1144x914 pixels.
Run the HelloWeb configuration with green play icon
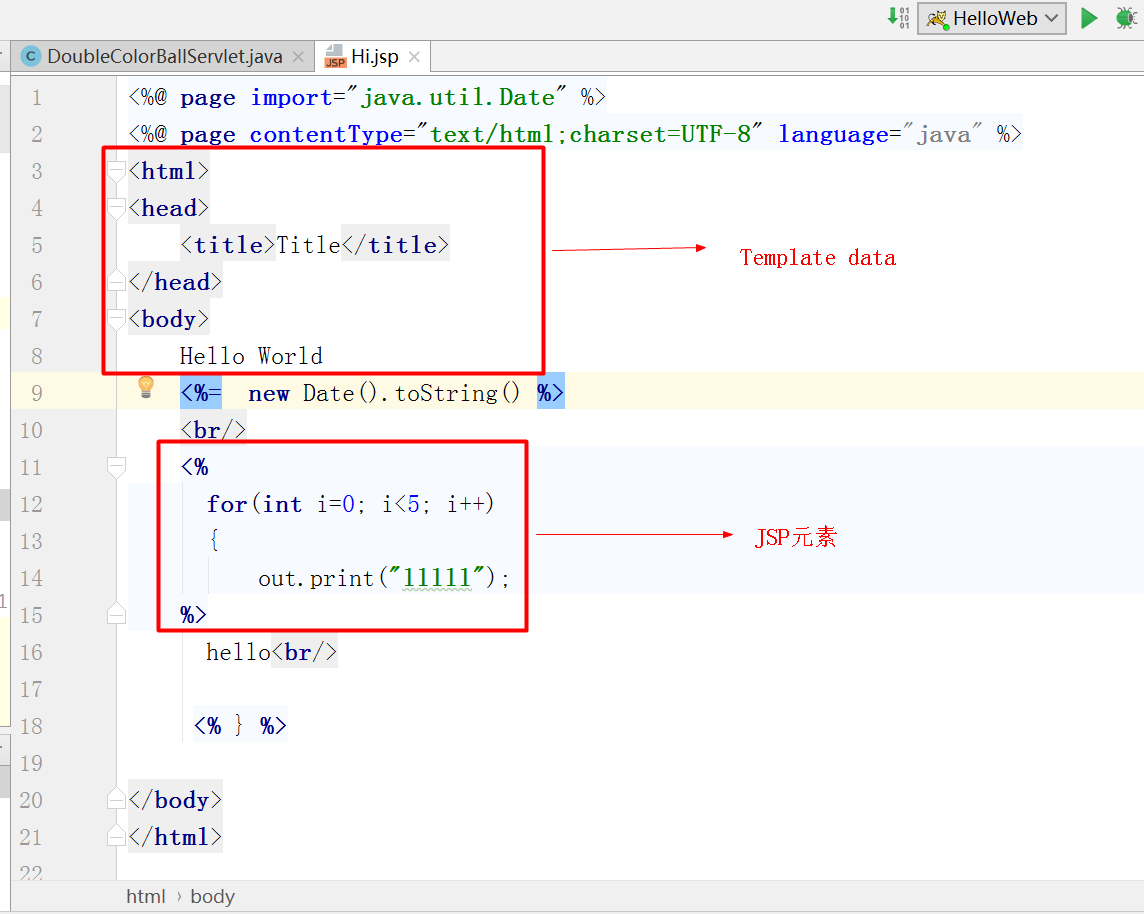(1089, 18)
